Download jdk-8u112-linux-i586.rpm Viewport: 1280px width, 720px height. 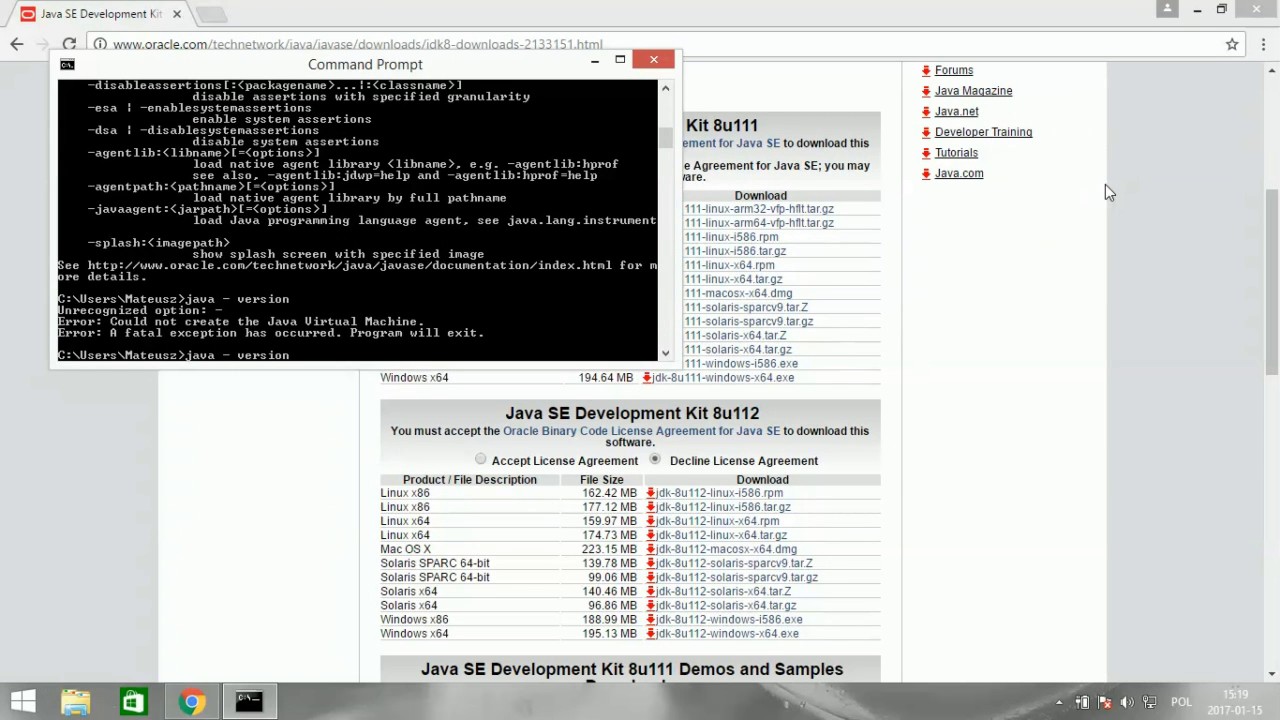[x=720, y=493]
